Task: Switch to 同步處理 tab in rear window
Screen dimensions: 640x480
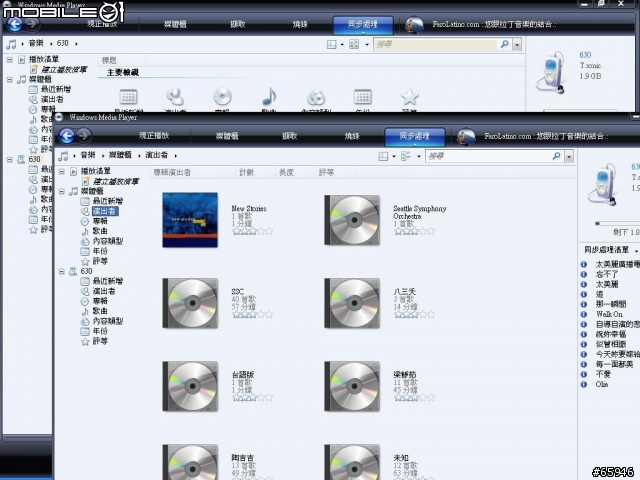Action: tap(363, 25)
